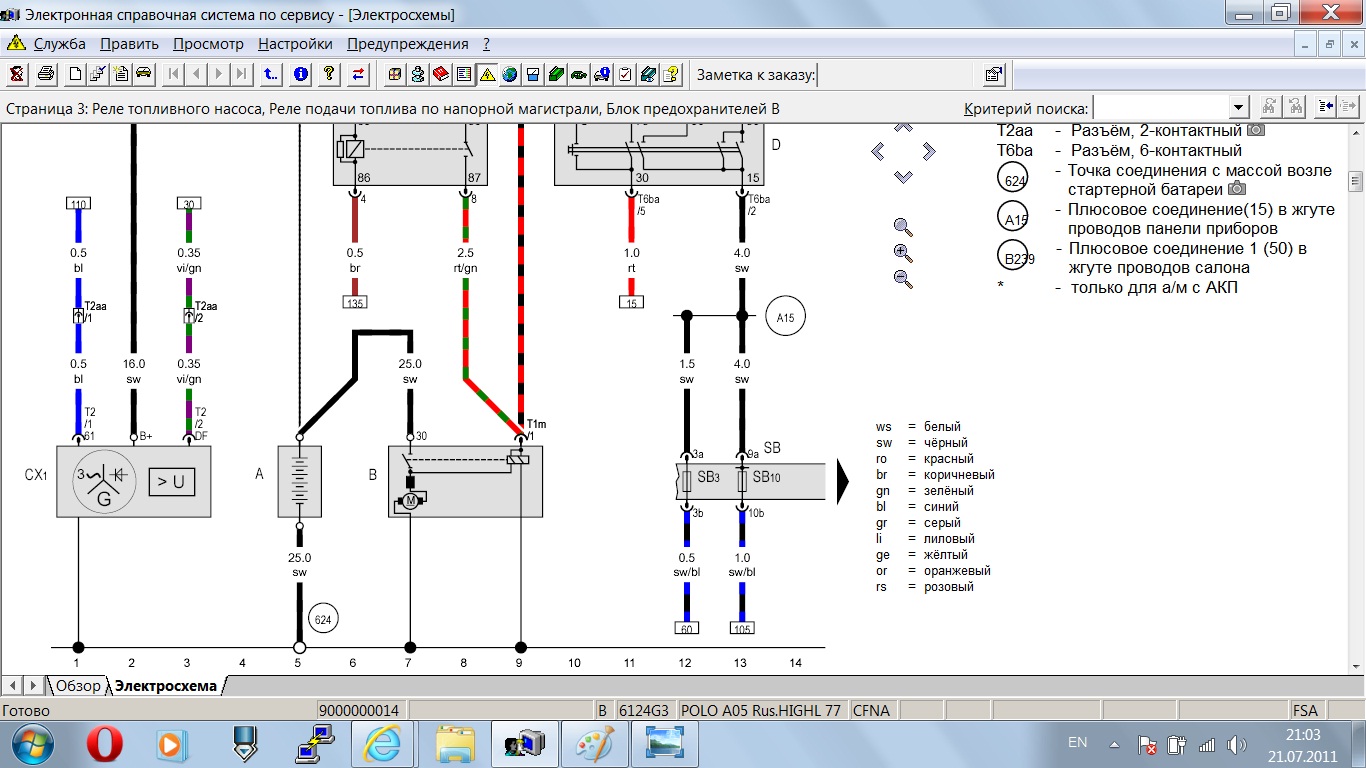Viewport: 1366px width, 768px height.
Task: Pan the diagram right with the right arrow
Action: point(929,152)
